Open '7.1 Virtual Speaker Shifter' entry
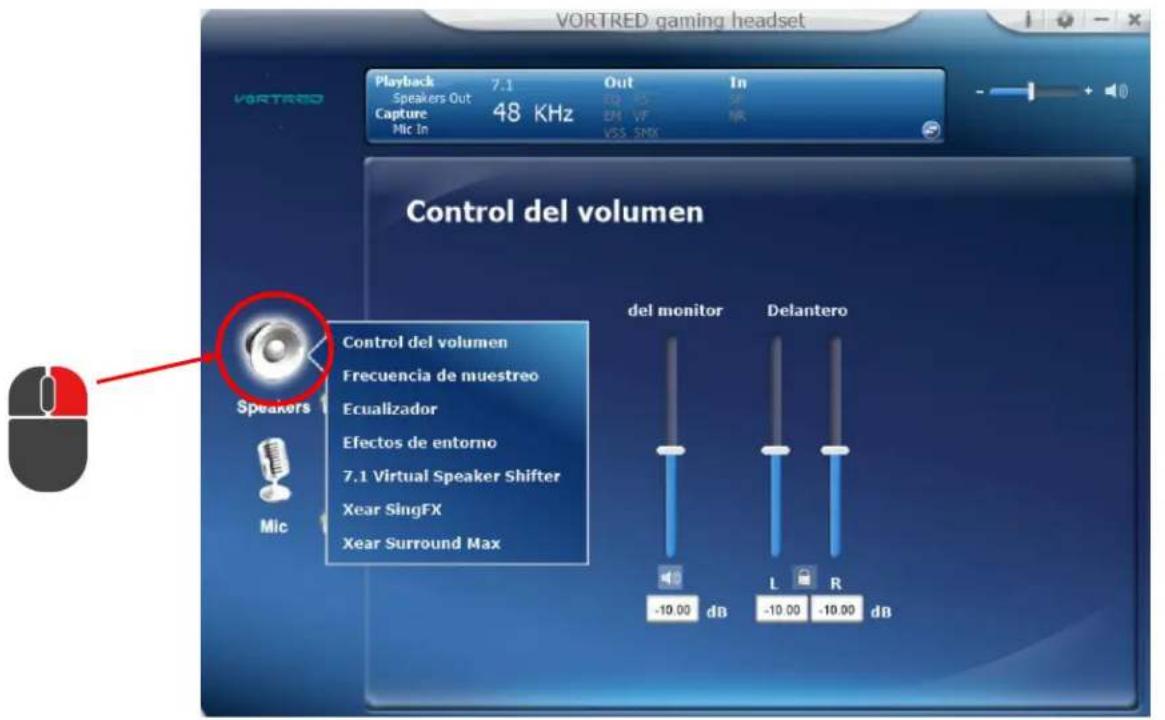The height and width of the screenshot is (720, 1165). pos(451,476)
